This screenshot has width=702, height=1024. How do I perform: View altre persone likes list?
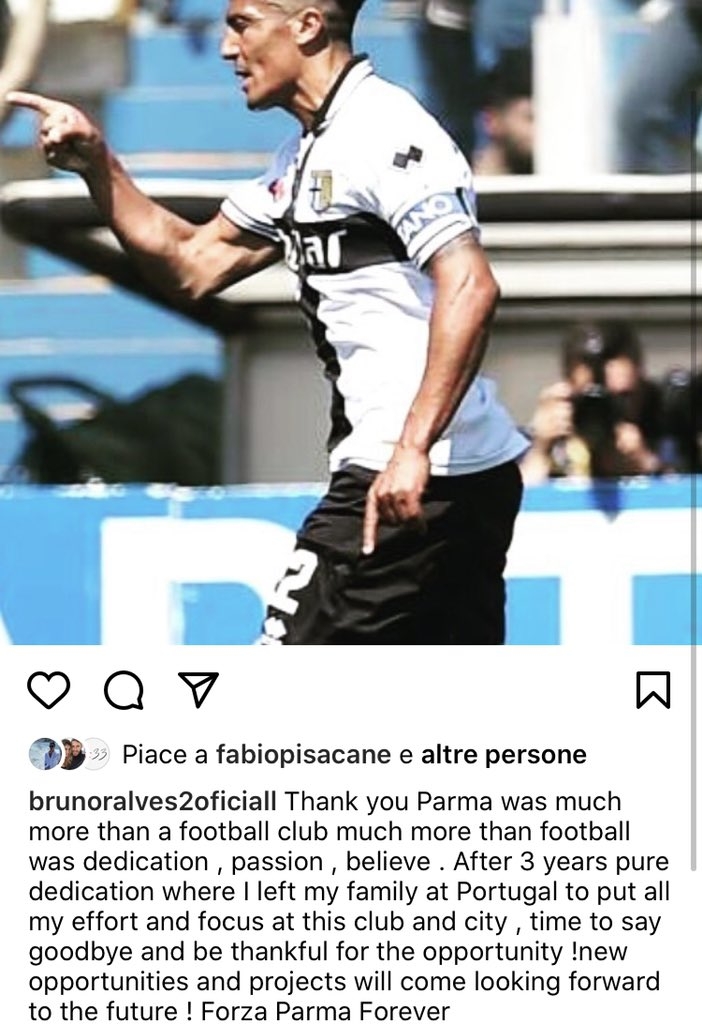tap(503, 754)
